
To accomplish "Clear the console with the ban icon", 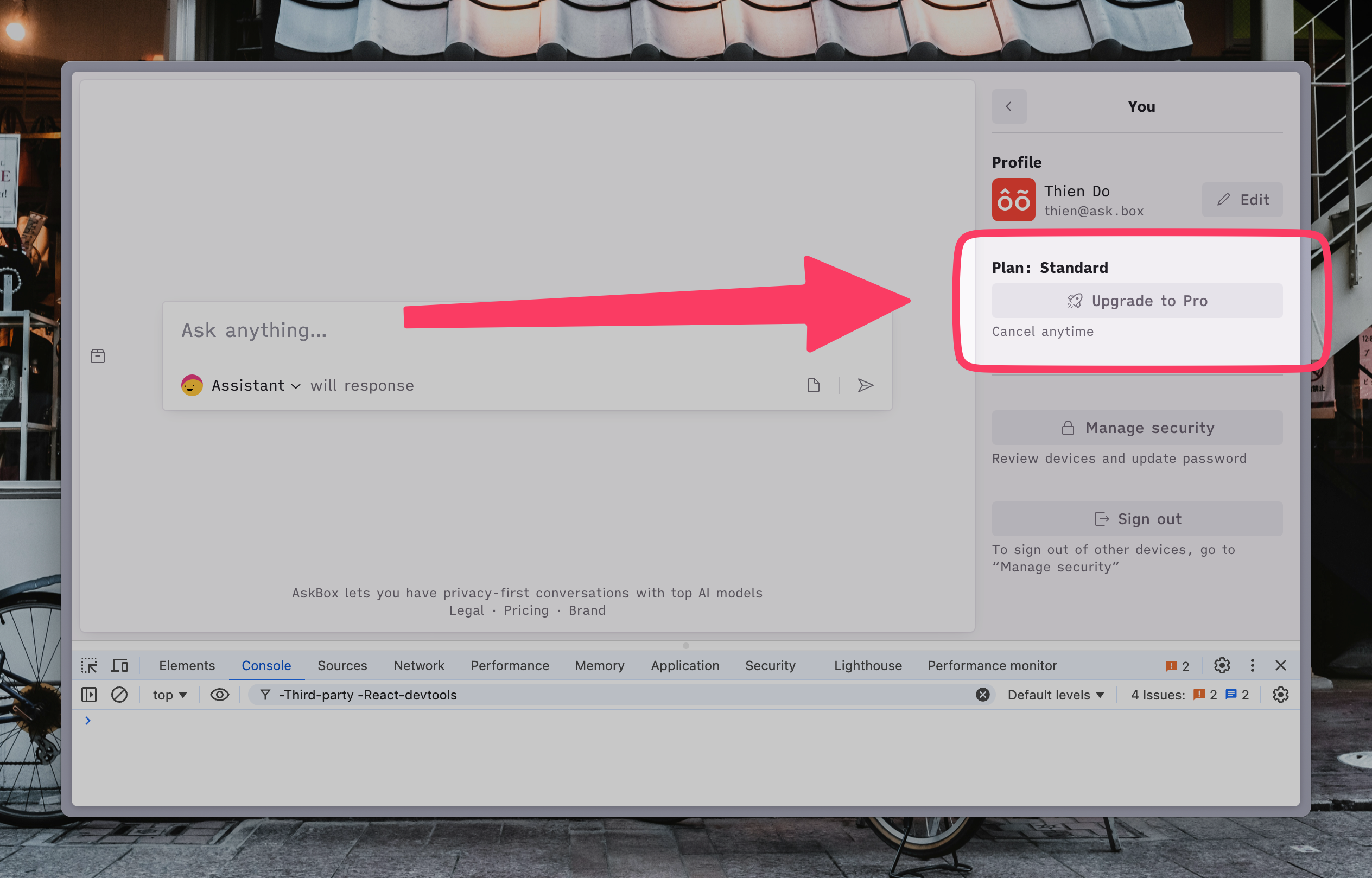I will pos(119,695).
